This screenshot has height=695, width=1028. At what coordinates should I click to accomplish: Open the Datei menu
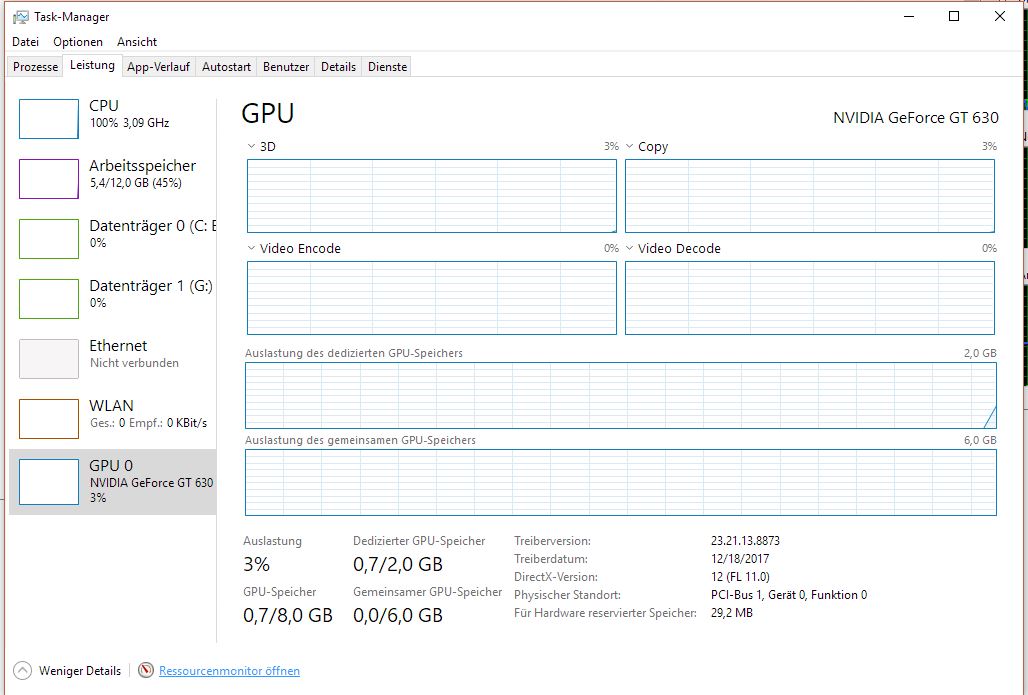click(x=26, y=42)
